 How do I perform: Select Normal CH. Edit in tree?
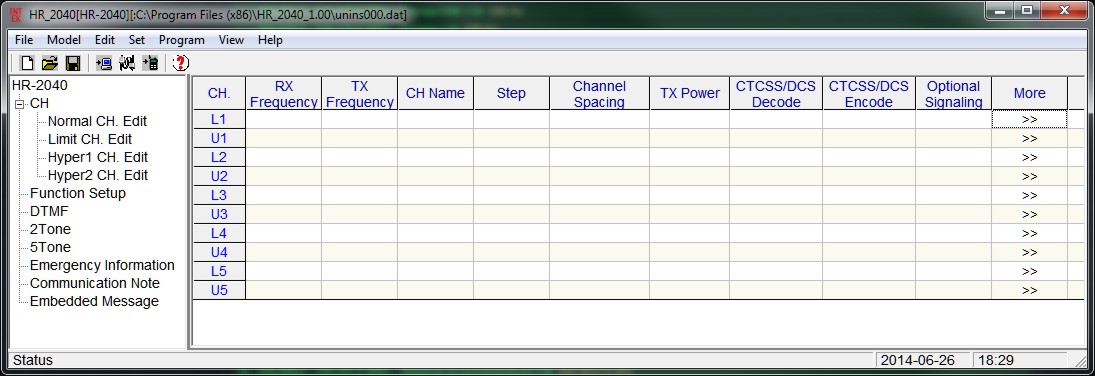point(97,122)
